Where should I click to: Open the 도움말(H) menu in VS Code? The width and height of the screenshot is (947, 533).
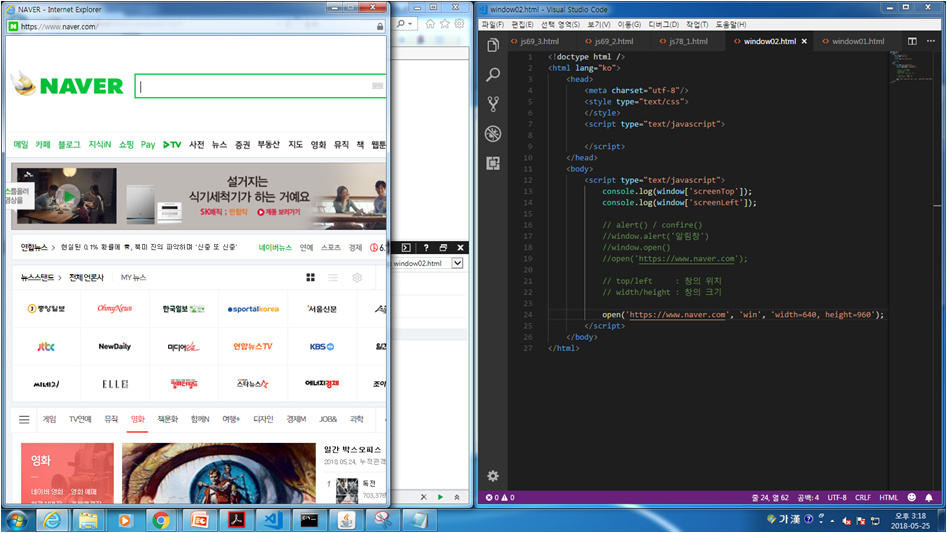tap(730, 25)
